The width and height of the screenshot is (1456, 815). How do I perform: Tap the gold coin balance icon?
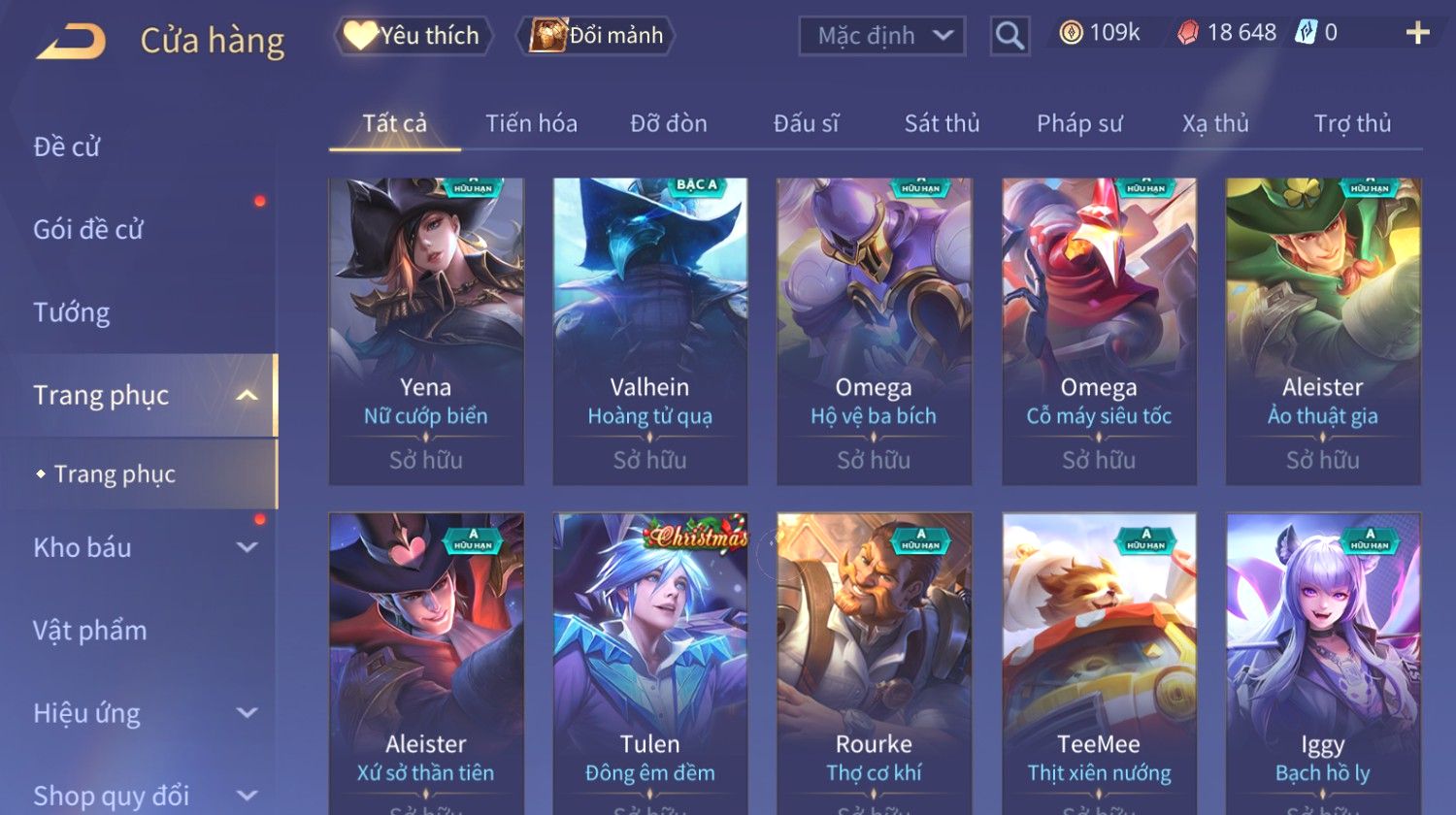pos(1071,33)
